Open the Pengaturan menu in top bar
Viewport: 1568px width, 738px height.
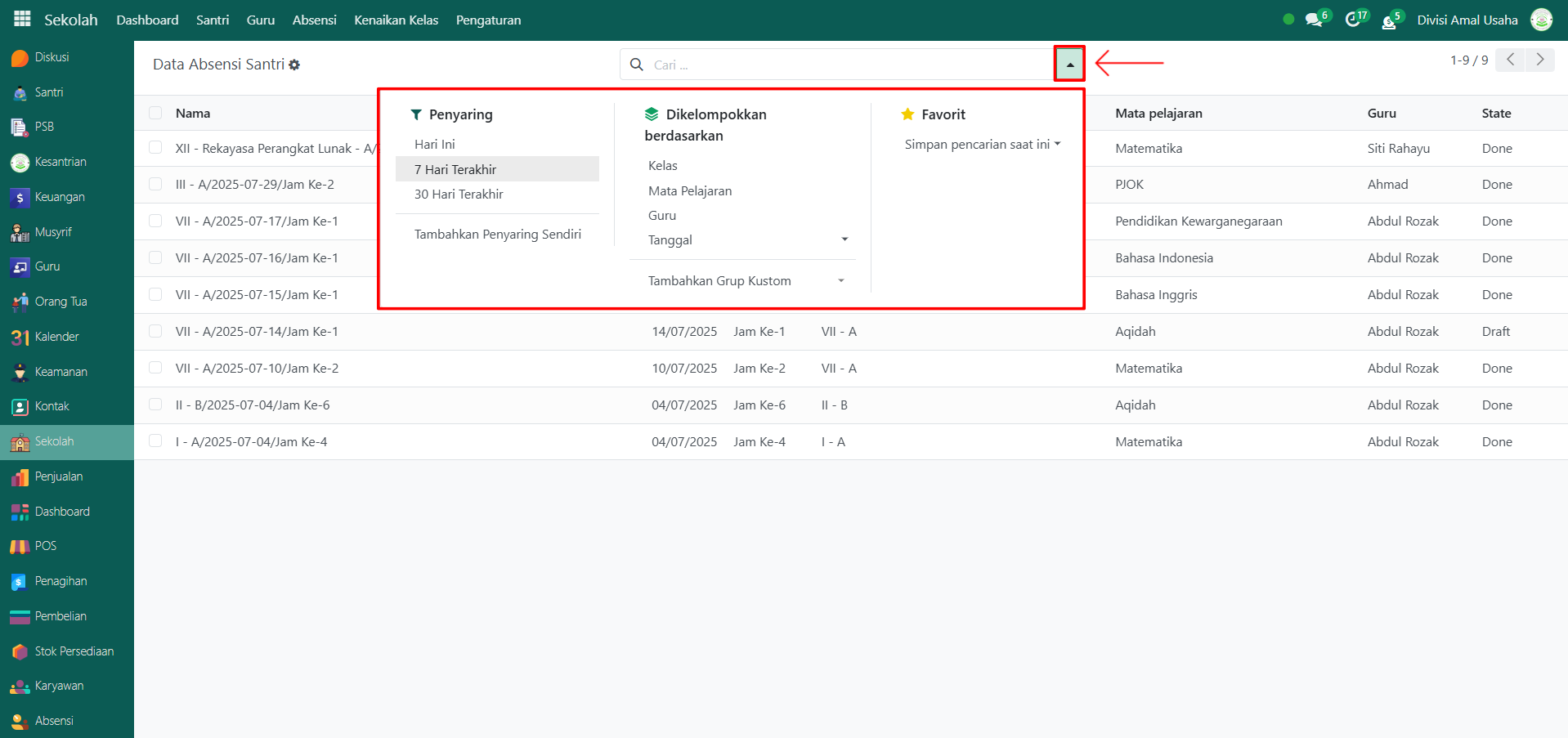(x=488, y=20)
